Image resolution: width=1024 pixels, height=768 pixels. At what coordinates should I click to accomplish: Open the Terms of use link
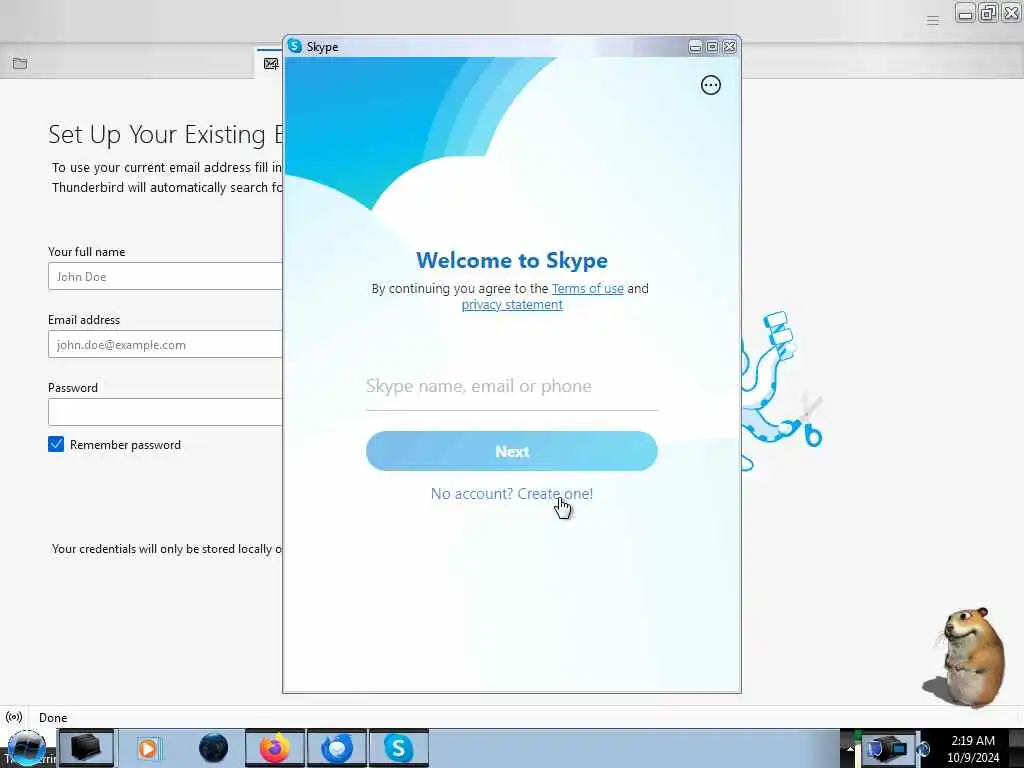click(587, 289)
